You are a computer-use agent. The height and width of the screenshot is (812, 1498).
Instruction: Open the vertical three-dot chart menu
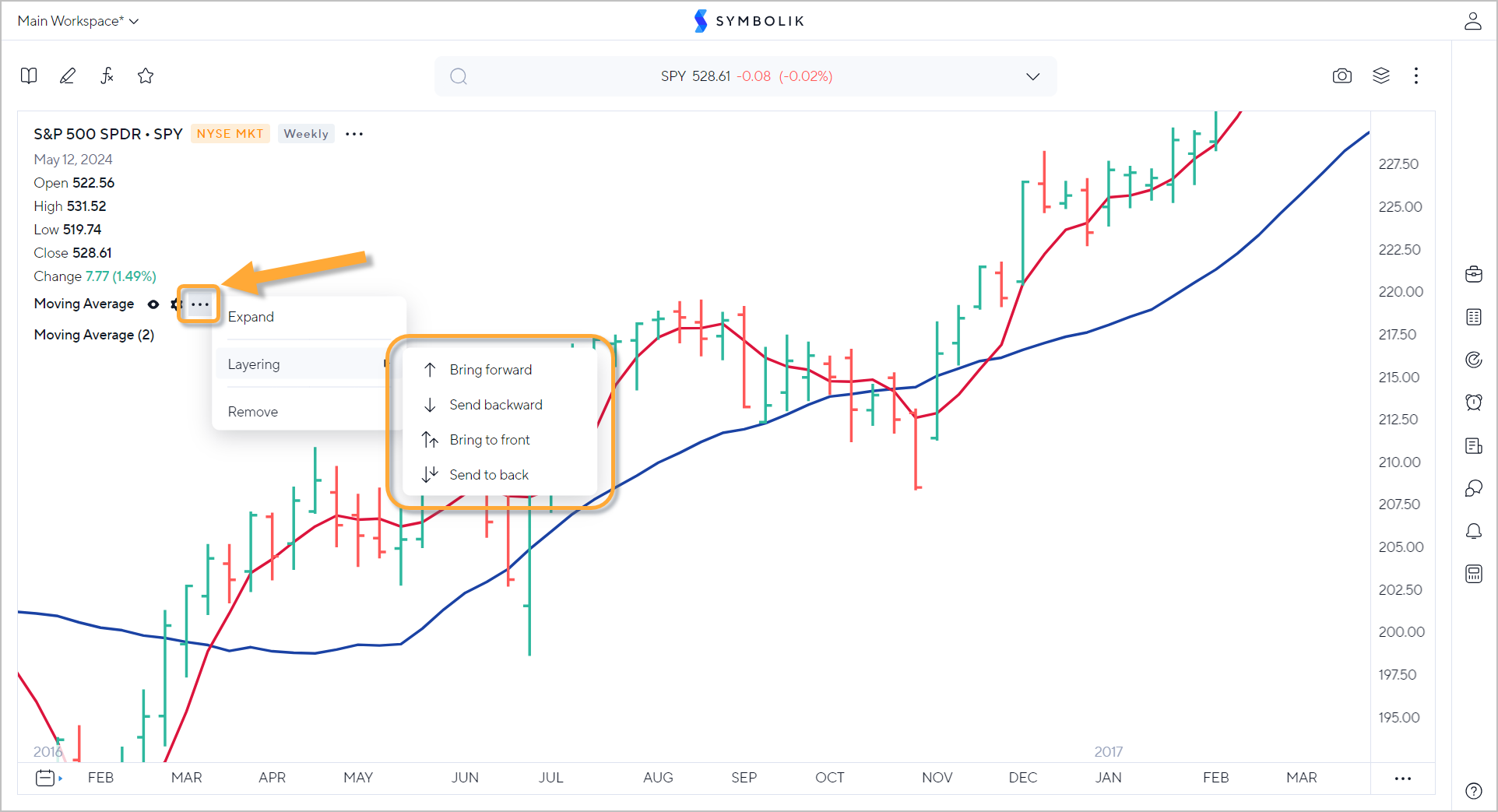[1416, 76]
